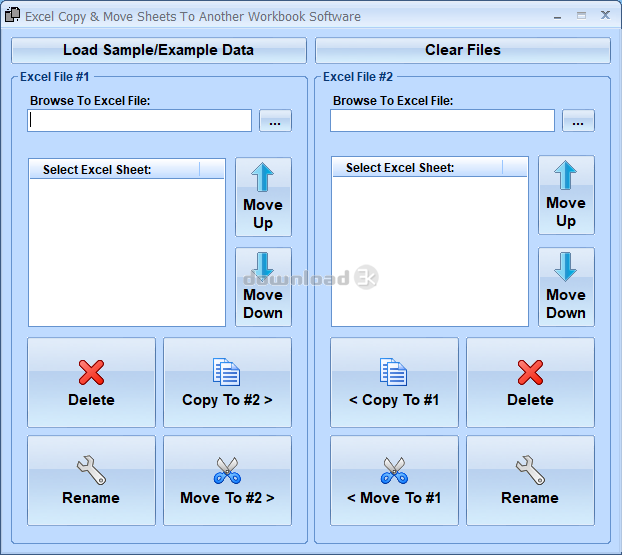Close the application window
Screen dimensions: 622x555
(x=605, y=15)
